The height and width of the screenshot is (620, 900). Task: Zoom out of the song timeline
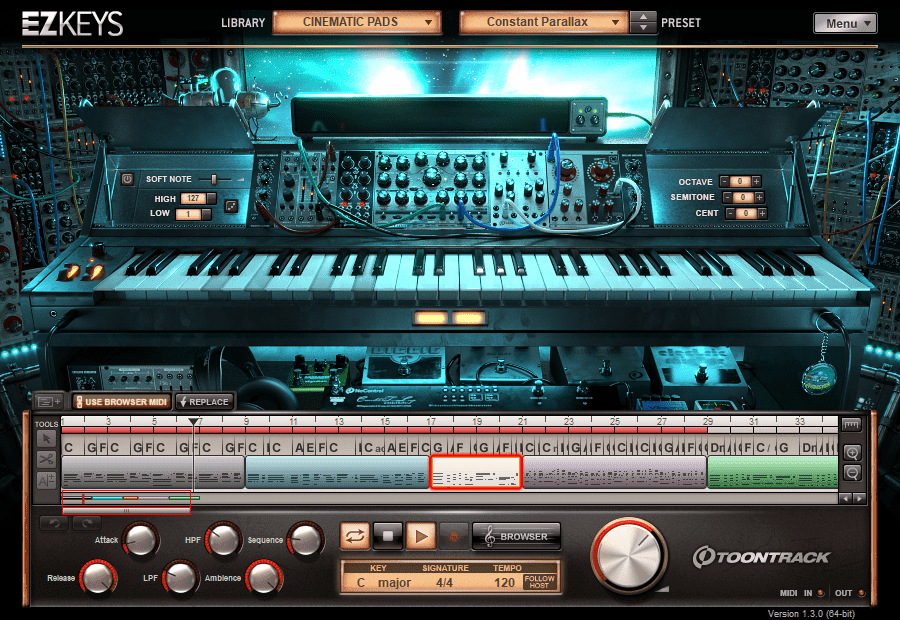pos(852,473)
